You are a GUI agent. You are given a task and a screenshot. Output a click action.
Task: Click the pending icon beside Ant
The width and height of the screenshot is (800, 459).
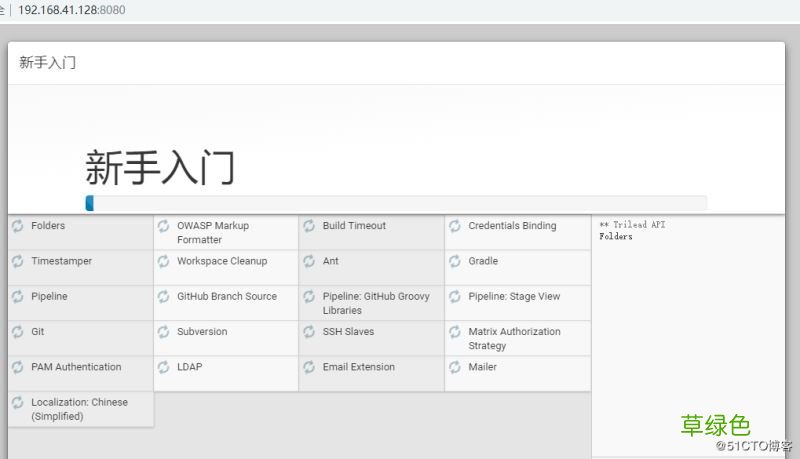[x=309, y=261]
